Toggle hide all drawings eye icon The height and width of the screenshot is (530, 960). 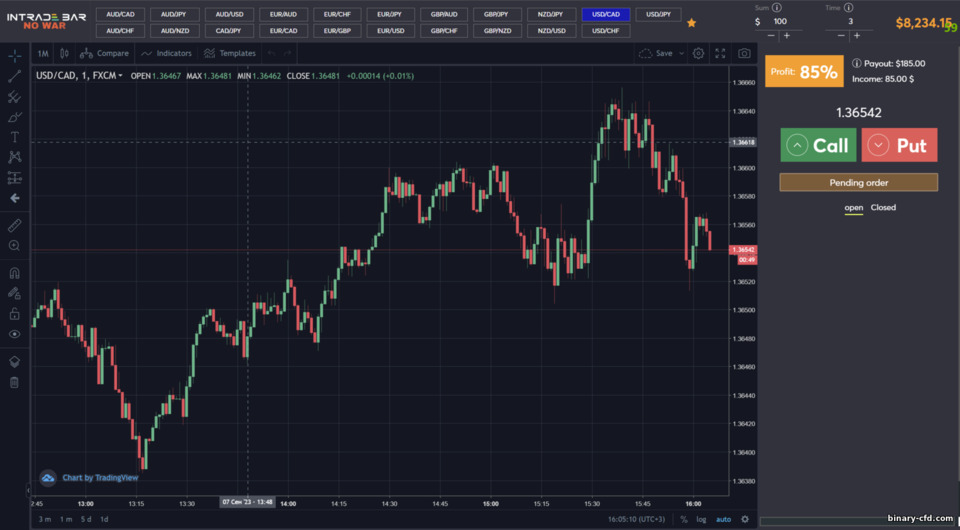coord(15,334)
